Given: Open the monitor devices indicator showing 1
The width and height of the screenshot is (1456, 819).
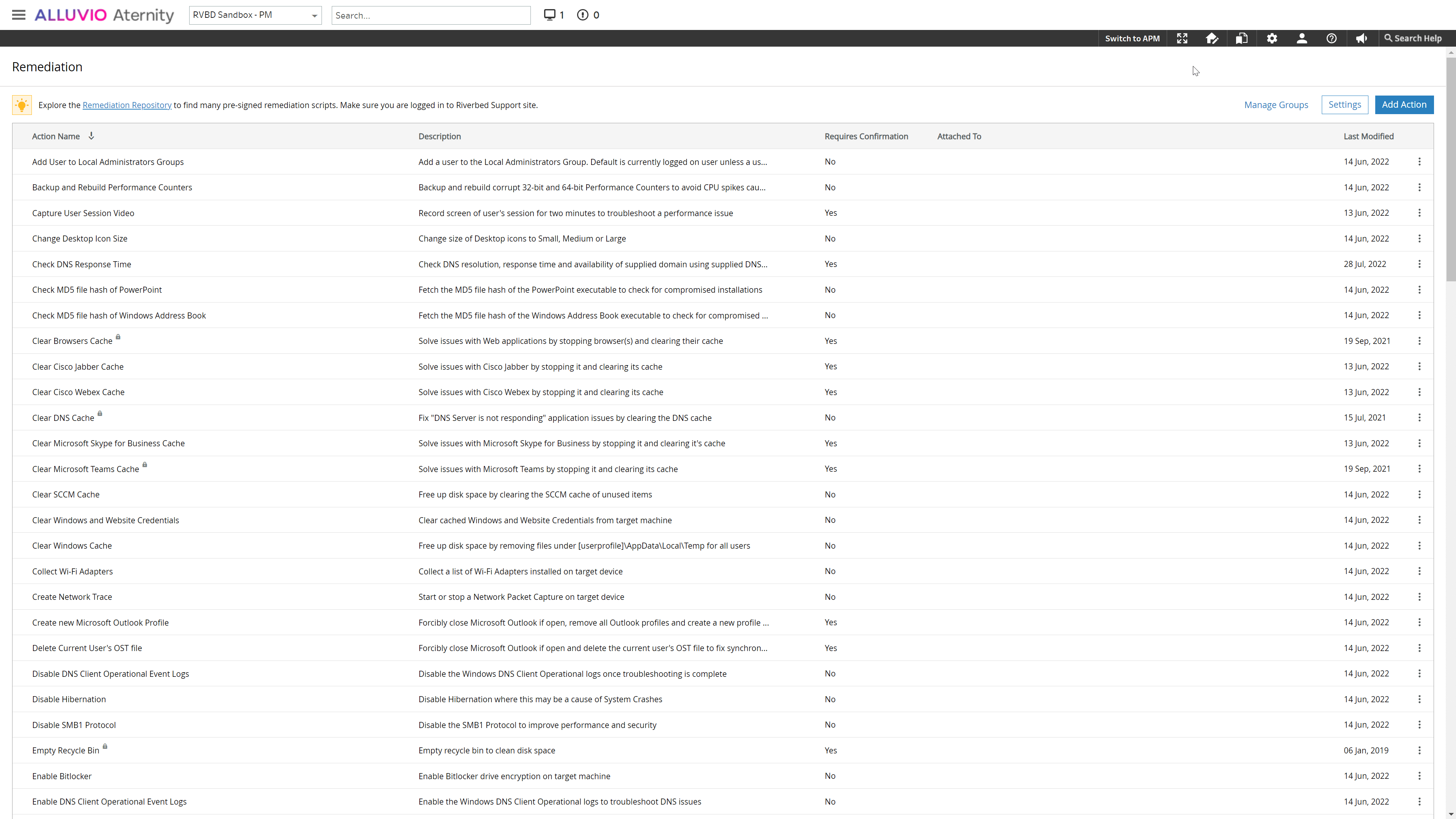Looking at the screenshot, I should 553,15.
